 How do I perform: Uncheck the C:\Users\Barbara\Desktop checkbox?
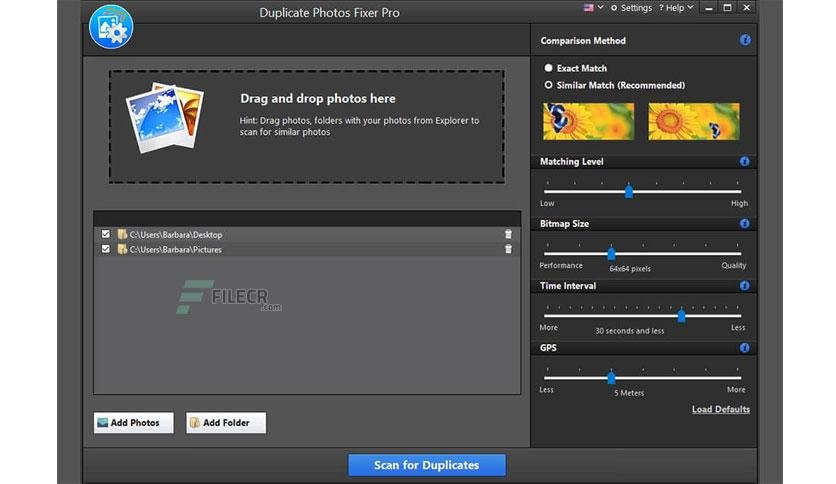click(106, 234)
